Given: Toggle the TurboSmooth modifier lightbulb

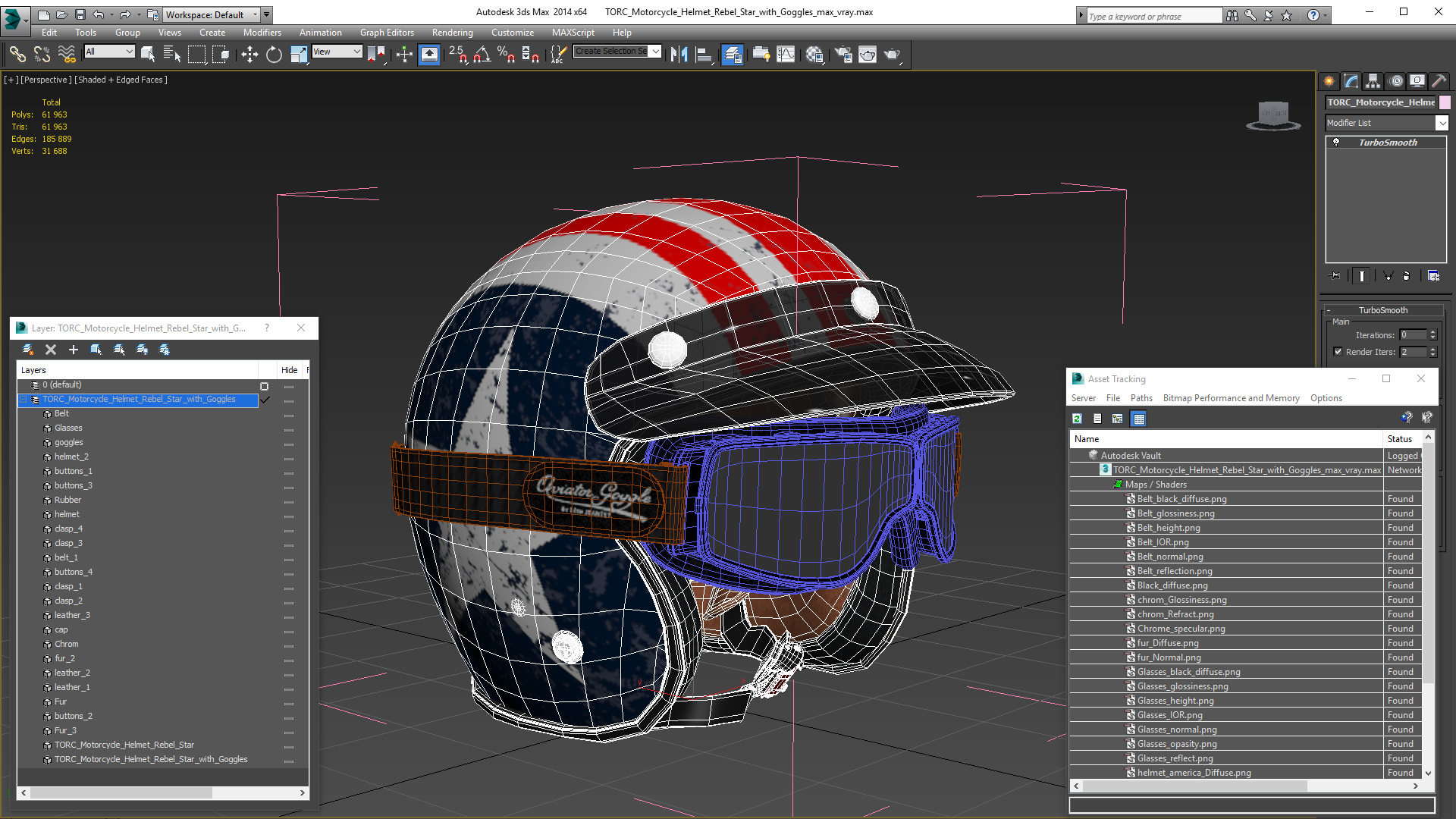Looking at the screenshot, I should tap(1336, 143).
